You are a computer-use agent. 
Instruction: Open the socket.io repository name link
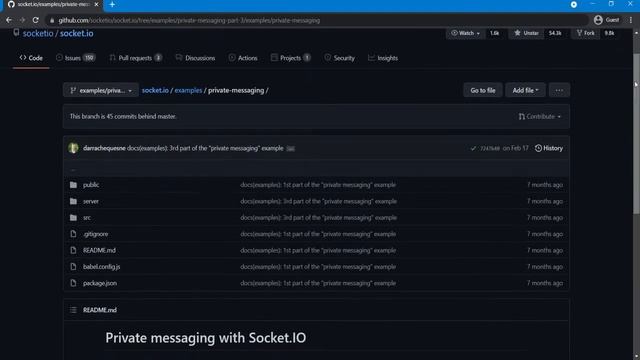click(76, 33)
